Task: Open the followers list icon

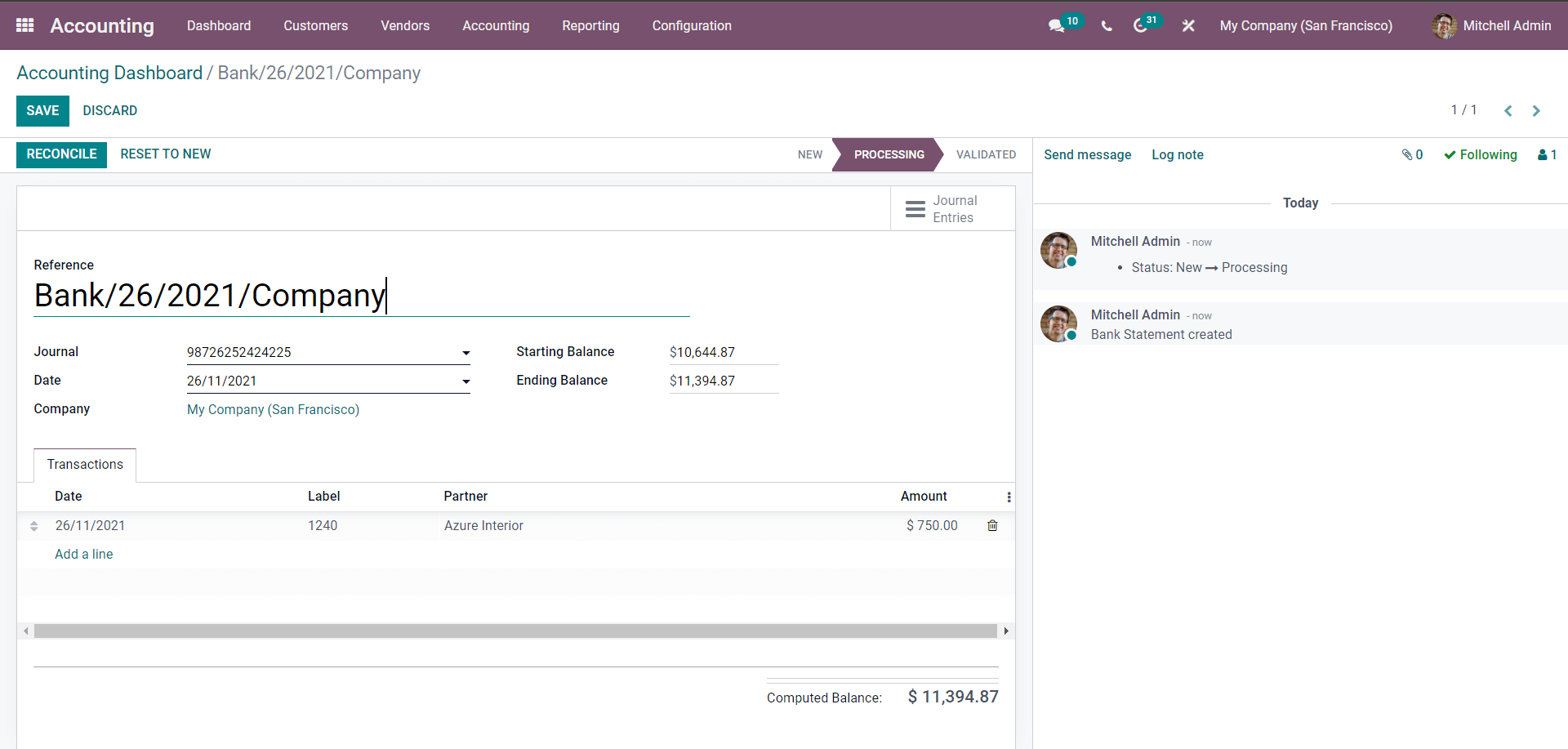Action: tap(1547, 155)
